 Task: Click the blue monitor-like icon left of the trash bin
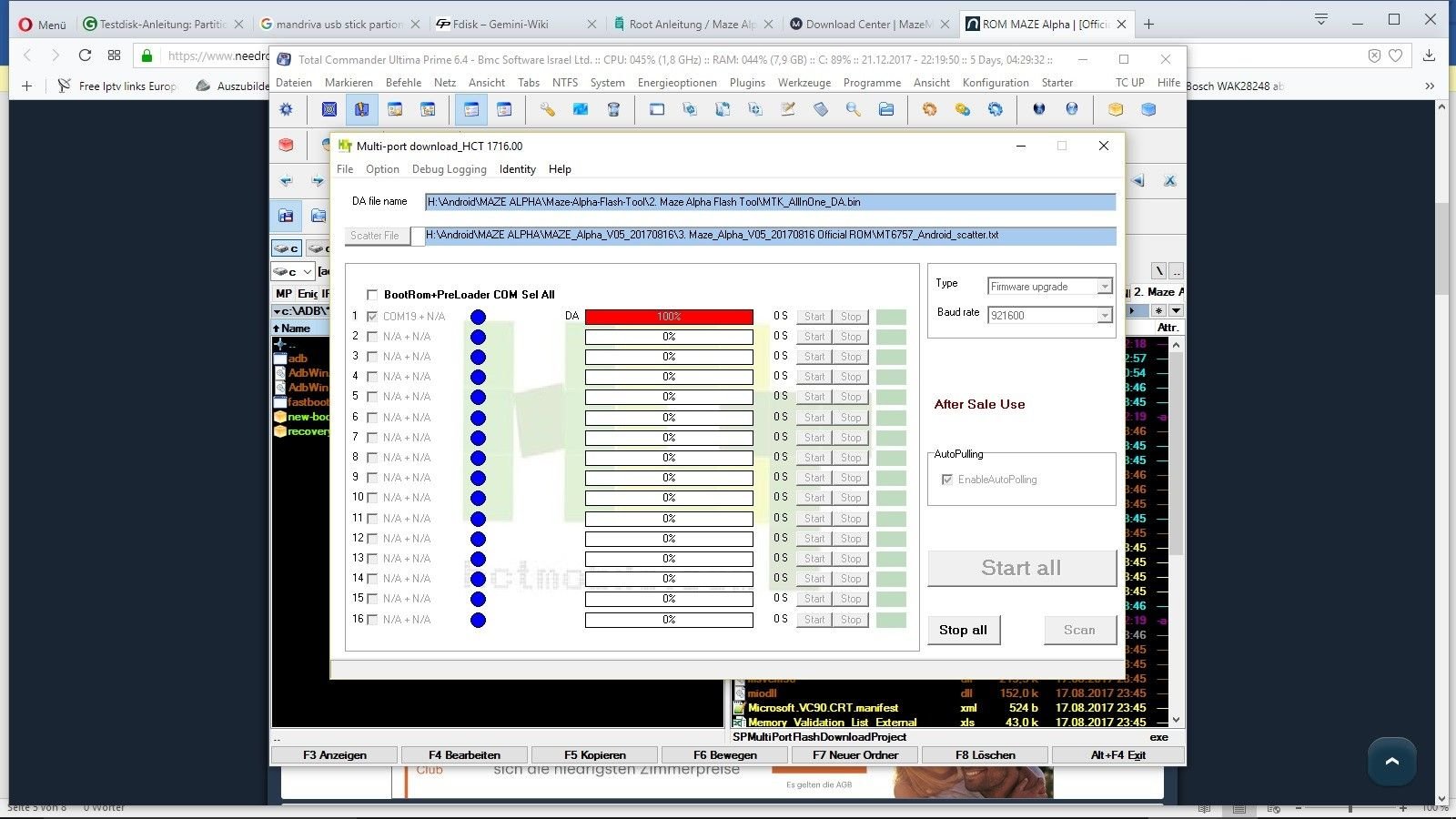(581, 109)
